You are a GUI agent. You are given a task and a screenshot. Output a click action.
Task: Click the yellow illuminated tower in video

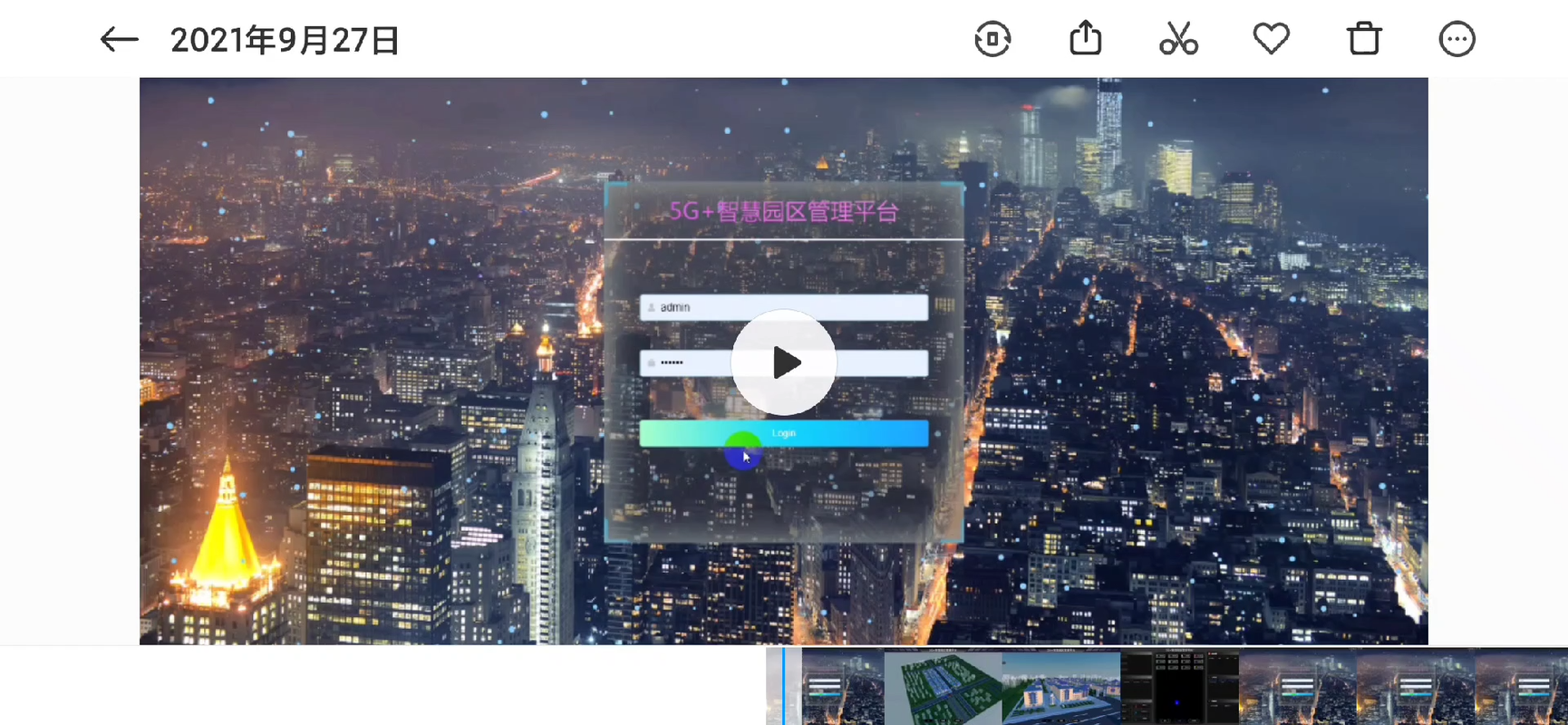point(225,535)
